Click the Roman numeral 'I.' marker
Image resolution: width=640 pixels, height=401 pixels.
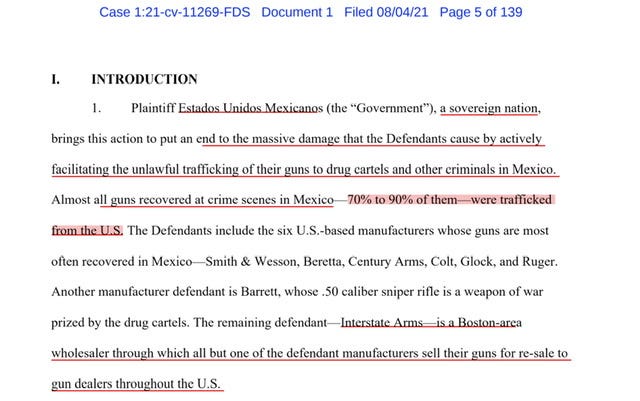56,79
